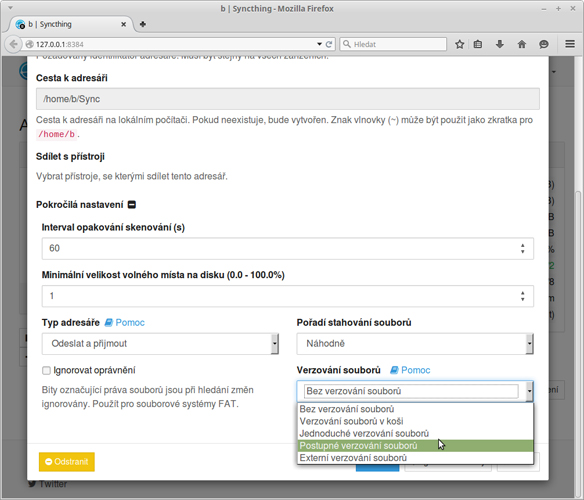
Task: Open the Pořadí stahování souborů dropdown
Action: tap(415, 344)
